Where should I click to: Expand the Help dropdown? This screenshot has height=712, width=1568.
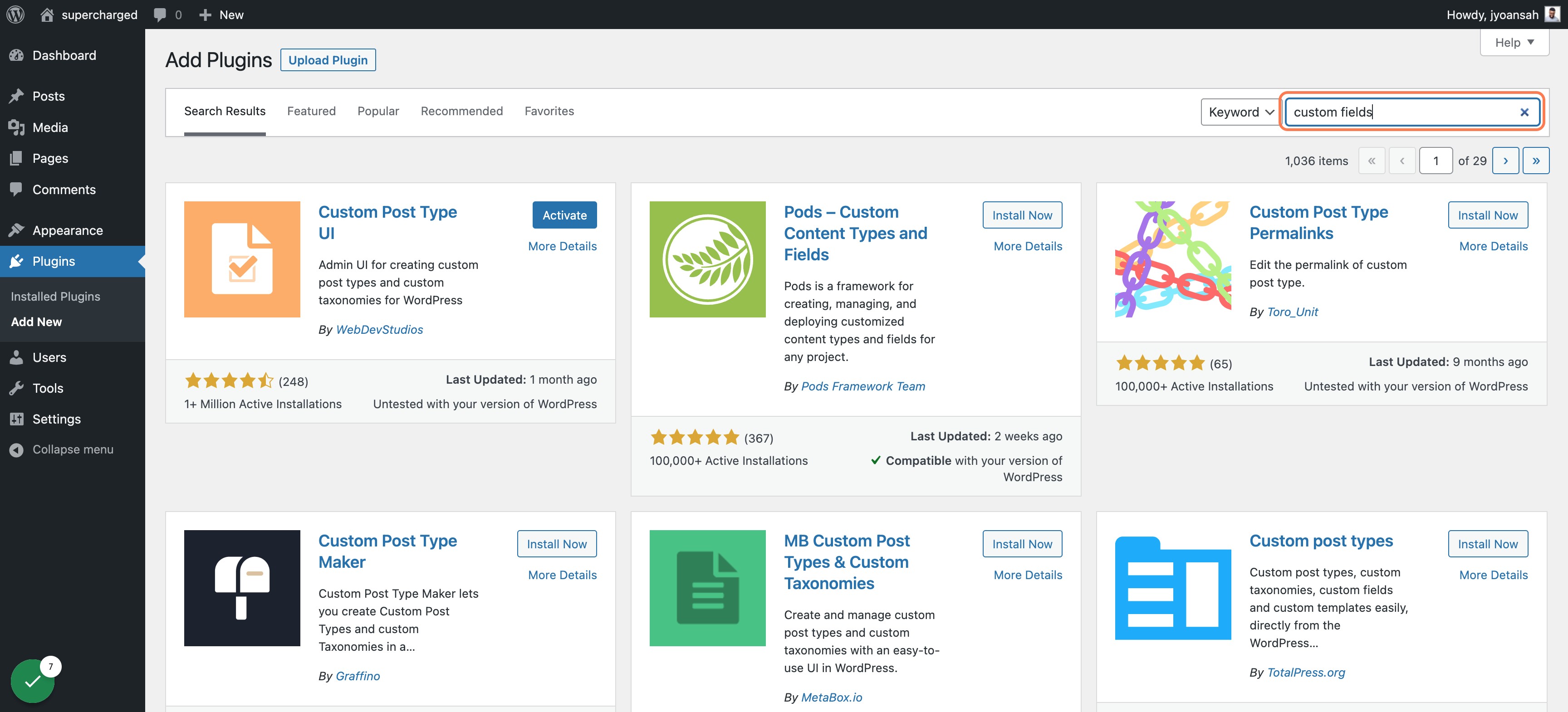tap(1514, 43)
